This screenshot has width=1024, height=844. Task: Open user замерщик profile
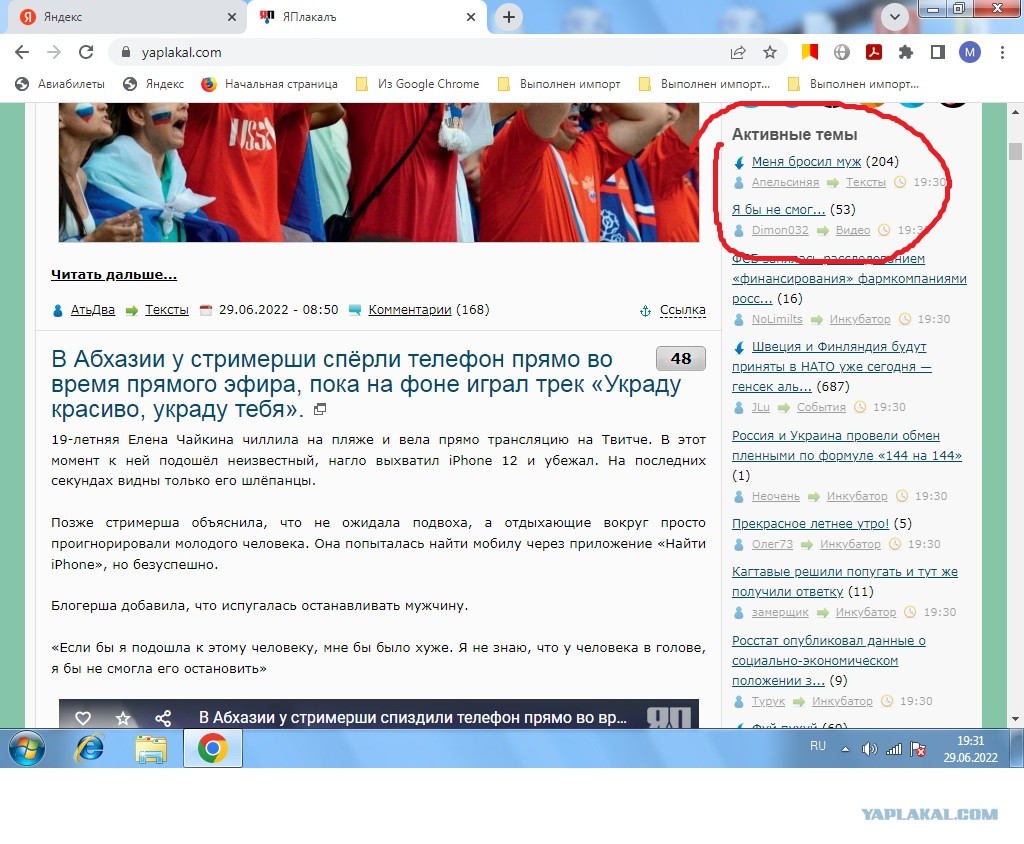pyautogui.click(x=780, y=612)
